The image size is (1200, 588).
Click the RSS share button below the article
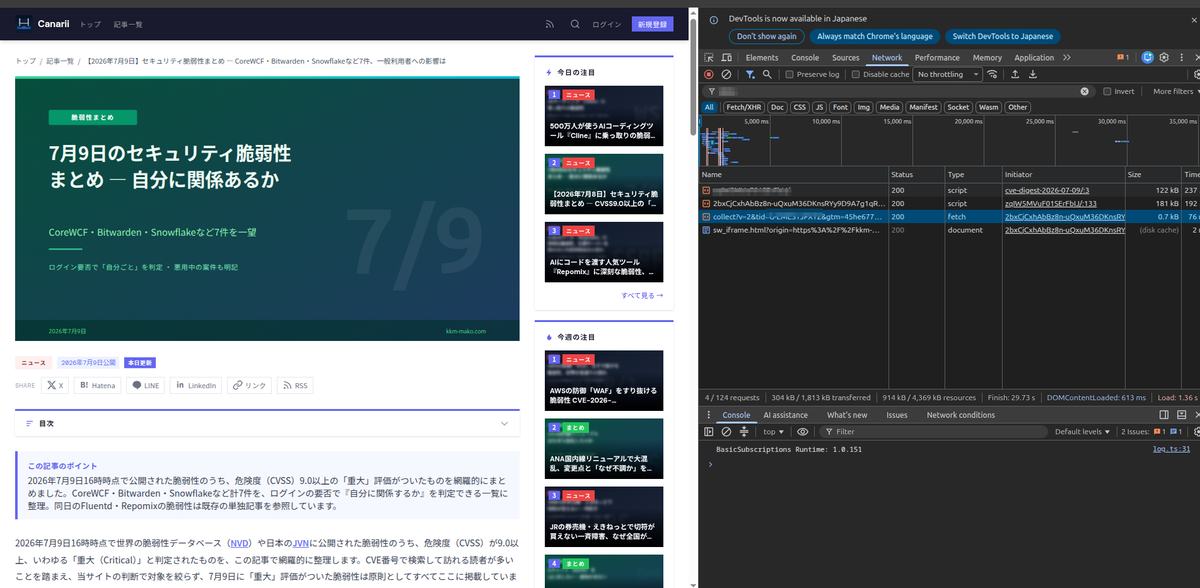pyautogui.click(x=295, y=385)
